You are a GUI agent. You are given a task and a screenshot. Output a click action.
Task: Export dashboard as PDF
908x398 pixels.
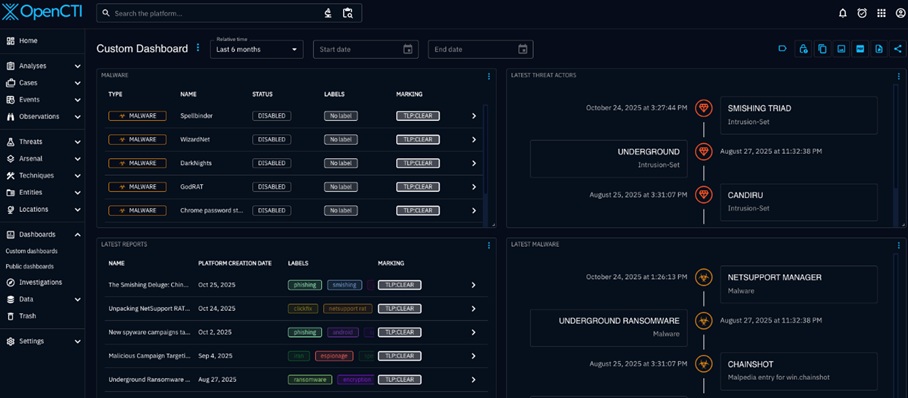pos(860,49)
